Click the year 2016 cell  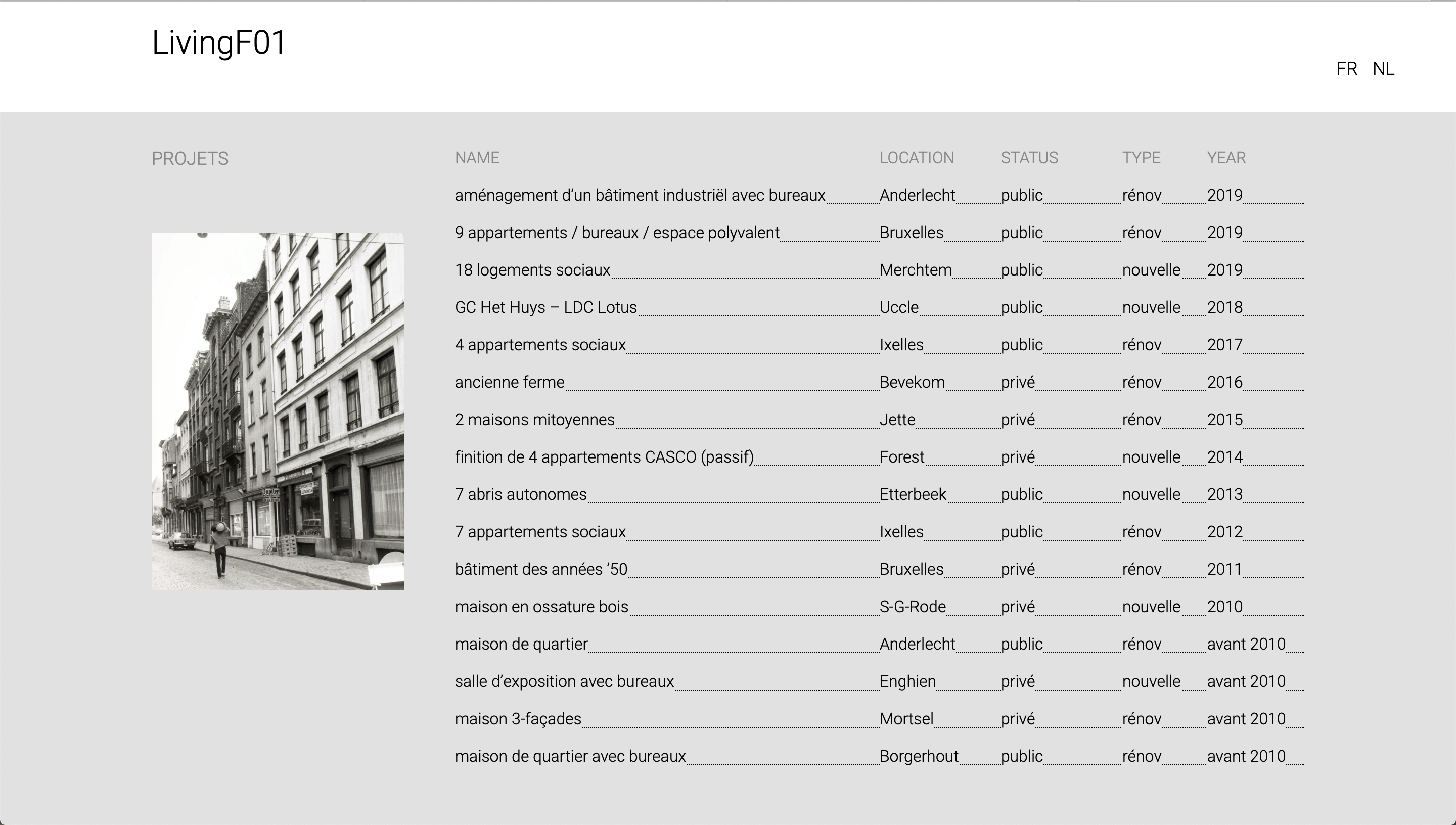pos(1225,383)
